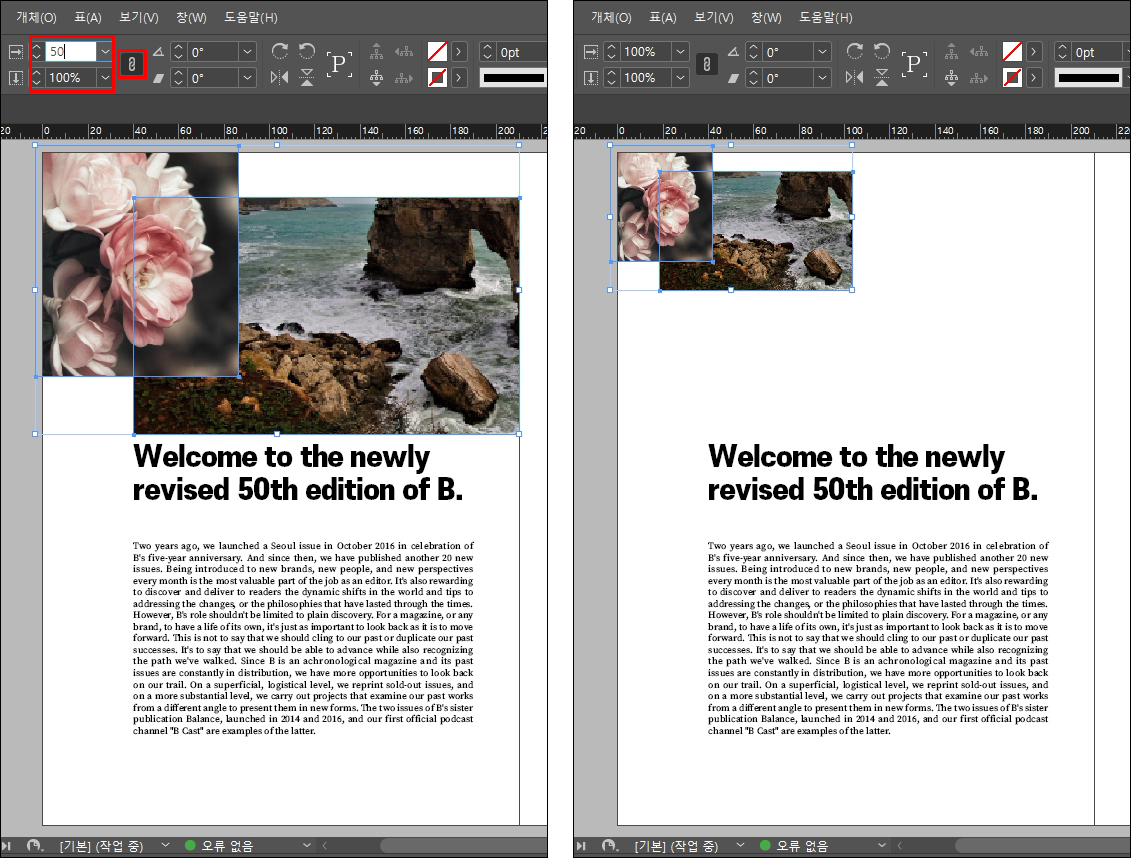Open scale Y percentage dropdown, left window
The width and height of the screenshot is (1131, 858).
pyautogui.click(x=105, y=78)
